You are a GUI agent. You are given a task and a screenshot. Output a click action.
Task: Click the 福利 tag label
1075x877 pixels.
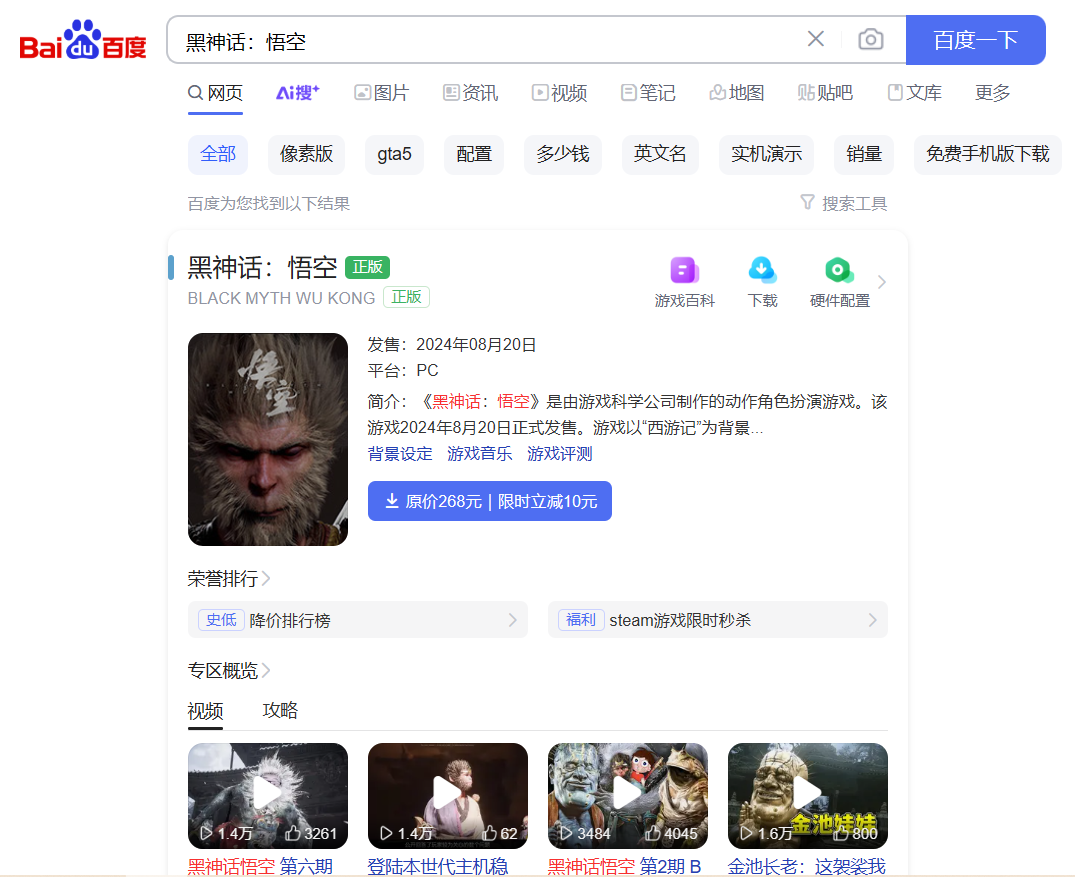(581, 620)
